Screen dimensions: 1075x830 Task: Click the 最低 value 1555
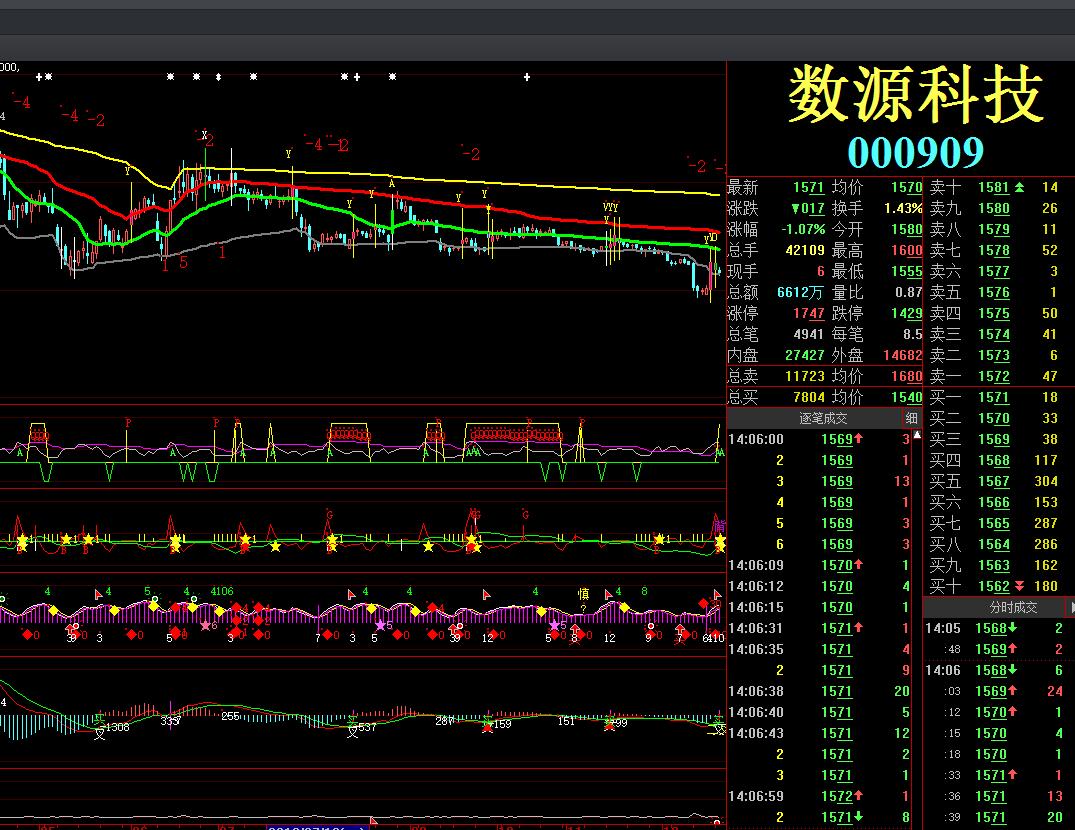pos(906,271)
